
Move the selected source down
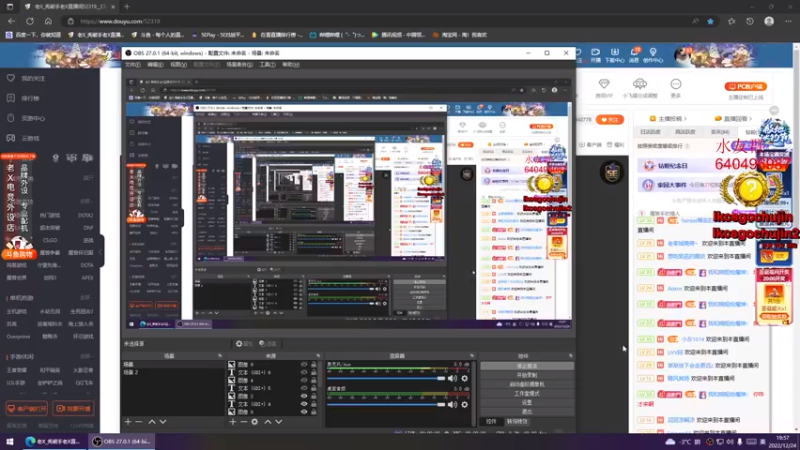[279, 422]
